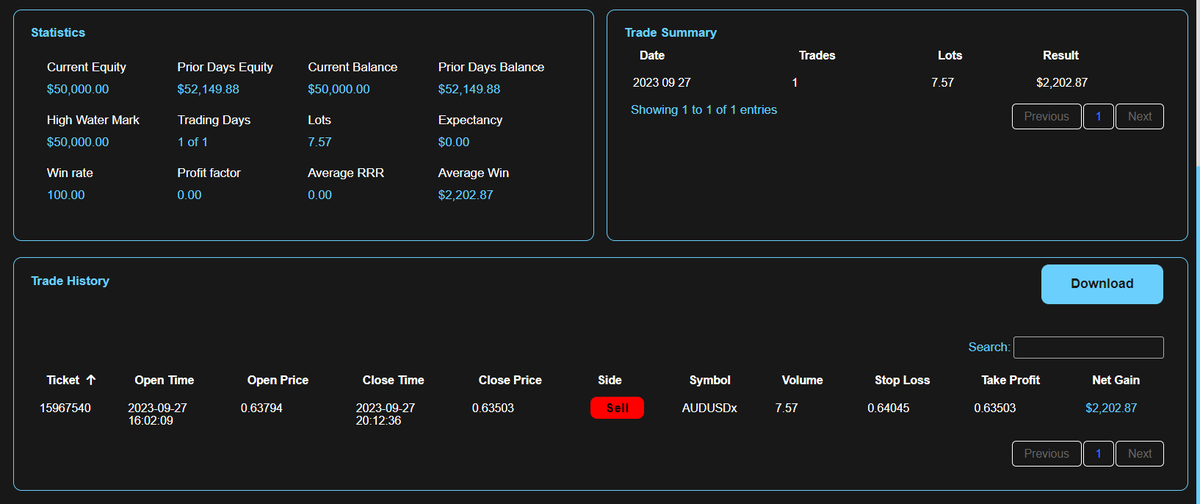Sort by Side column header
Viewport: 1200px width, 504px height.
pos(609,380)
